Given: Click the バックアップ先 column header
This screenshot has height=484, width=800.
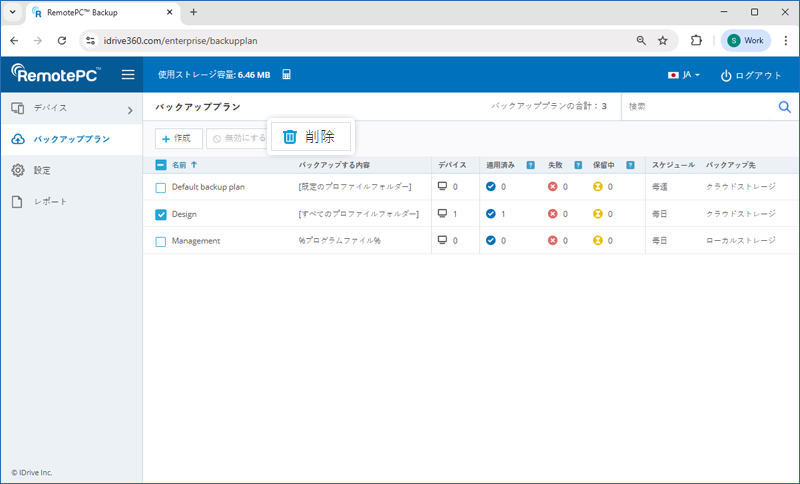Looking at the screenshot, I should tap(731, 165).
